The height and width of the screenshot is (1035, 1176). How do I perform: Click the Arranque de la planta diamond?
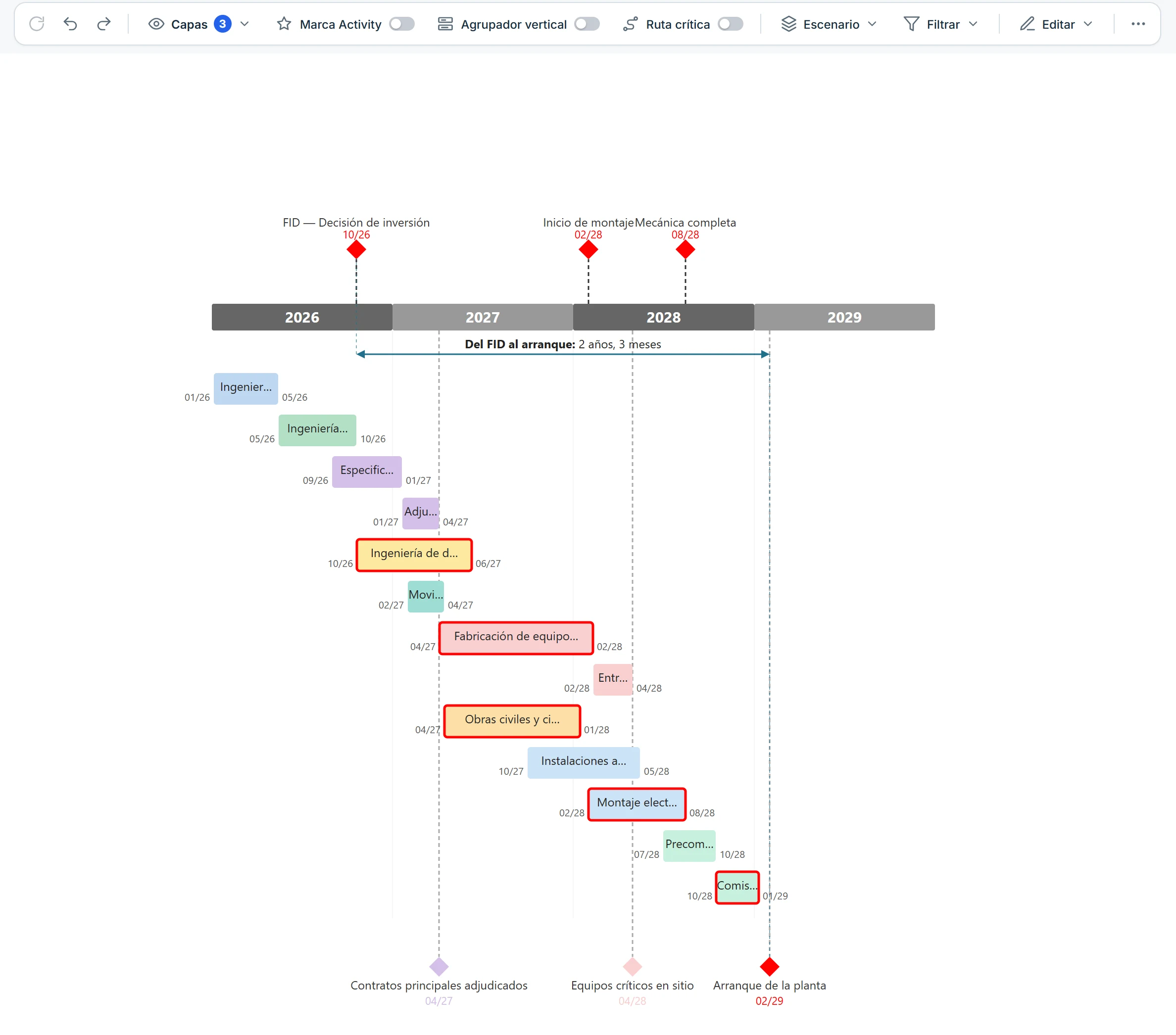pyautogui.click(x=769, y=967)
